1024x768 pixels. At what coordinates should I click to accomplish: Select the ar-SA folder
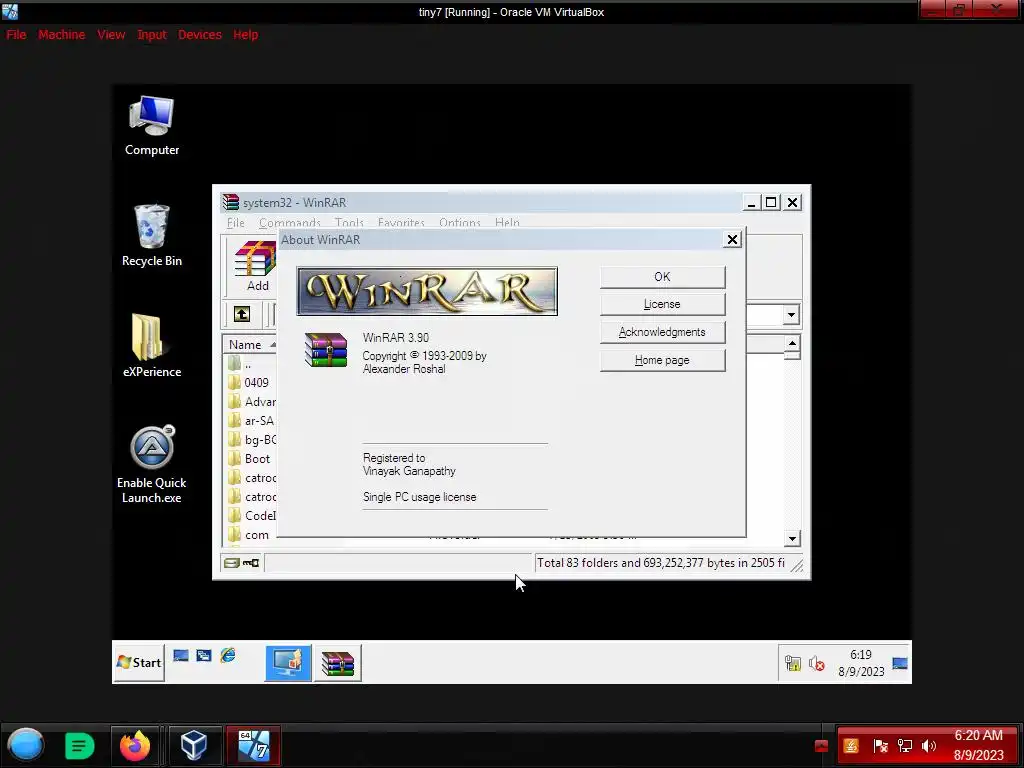[x=259, y=421]
